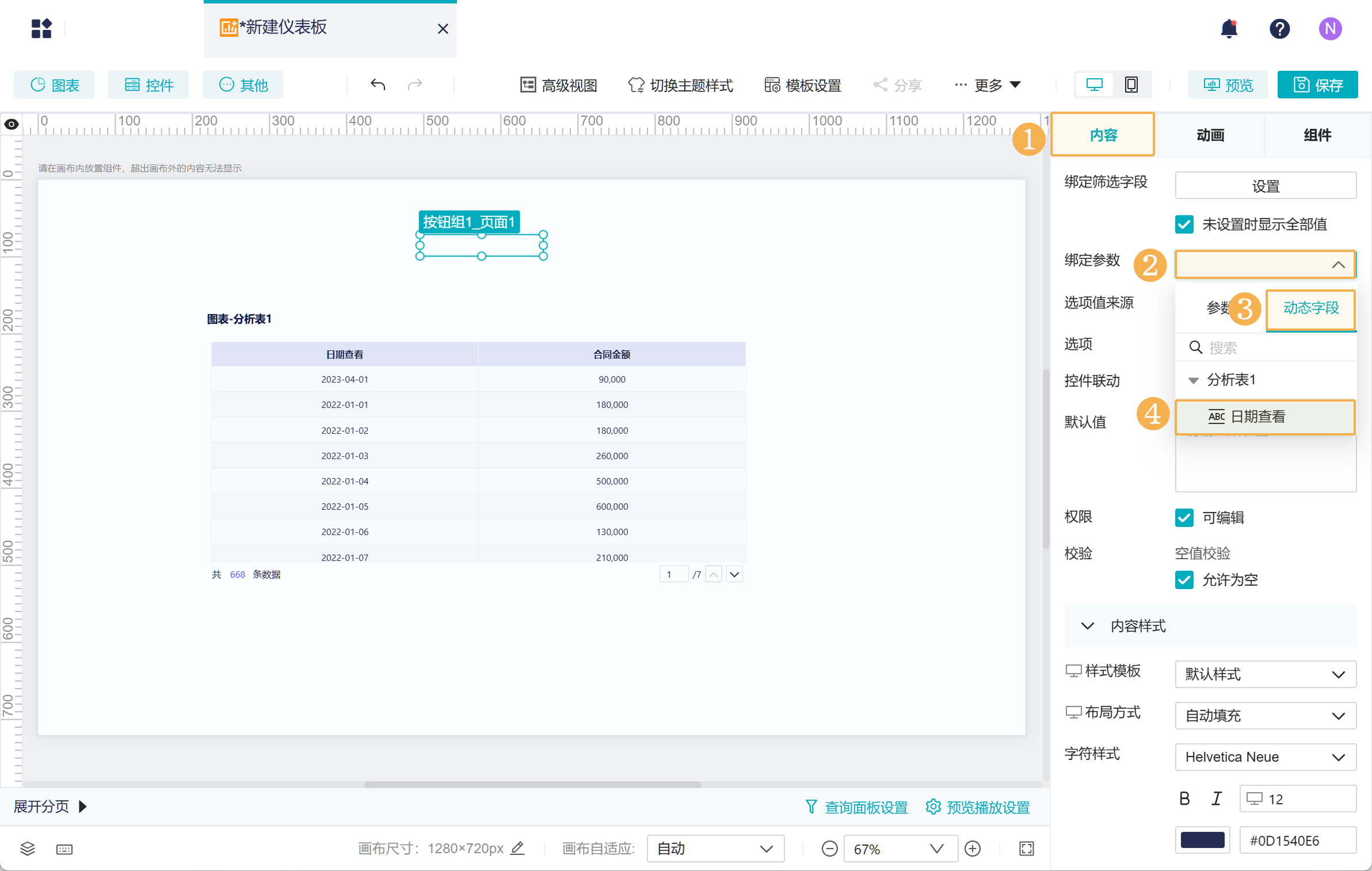Switch to the 动画 tab
The height and width of the screenshot is (871, 1372).
[1210, 135]
